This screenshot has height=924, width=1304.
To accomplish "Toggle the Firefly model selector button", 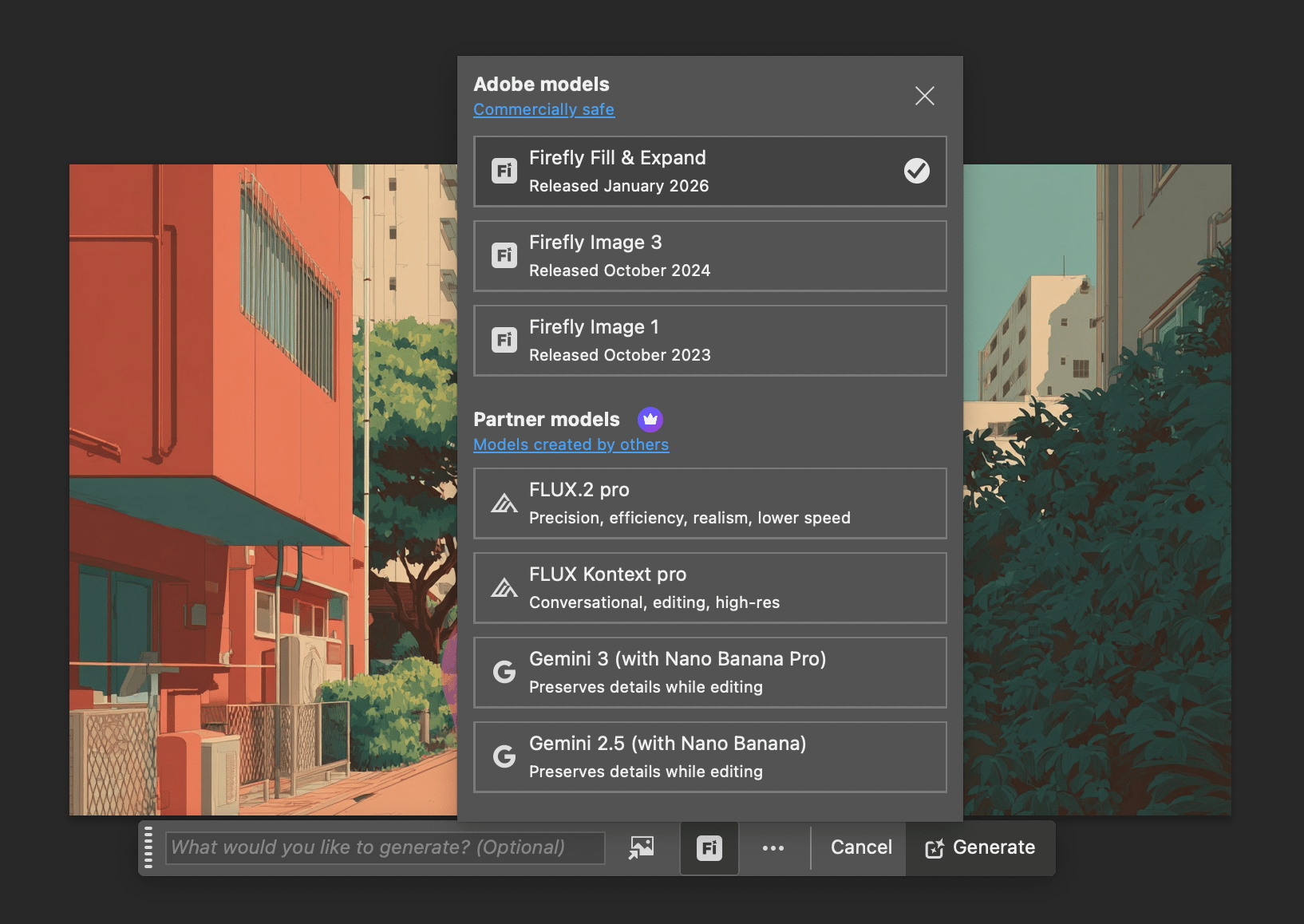I will click(x=709, y=847).
